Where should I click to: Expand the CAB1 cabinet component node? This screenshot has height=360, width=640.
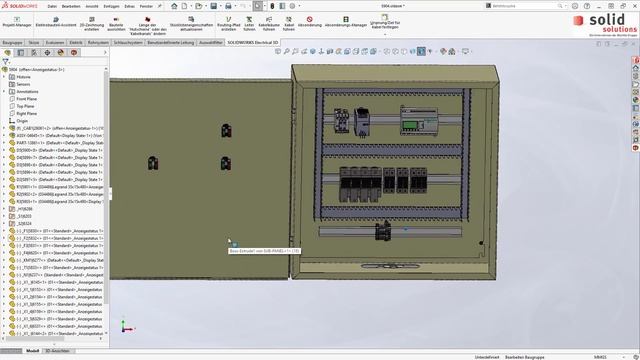[4, 128]
